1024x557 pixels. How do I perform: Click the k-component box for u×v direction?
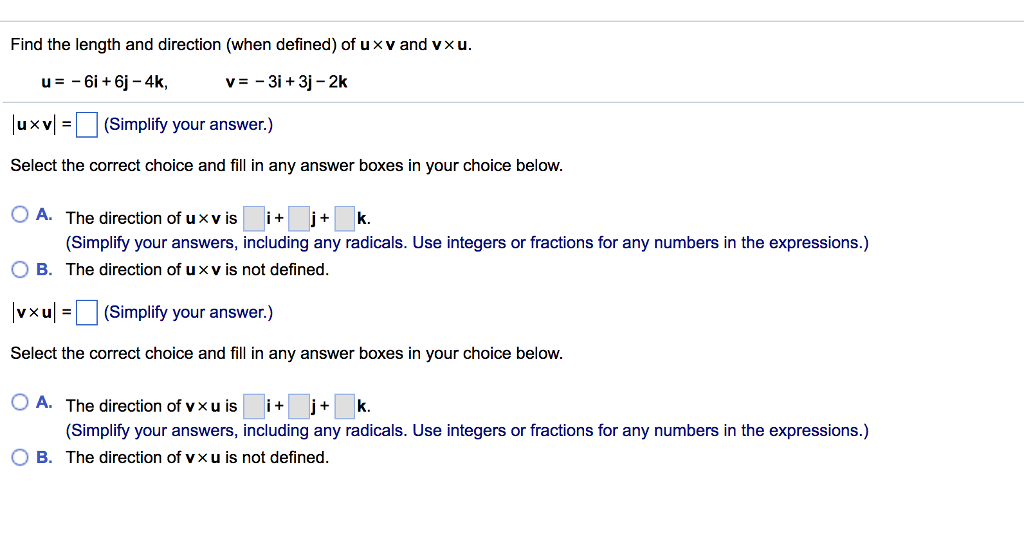(x=345, y=218)
